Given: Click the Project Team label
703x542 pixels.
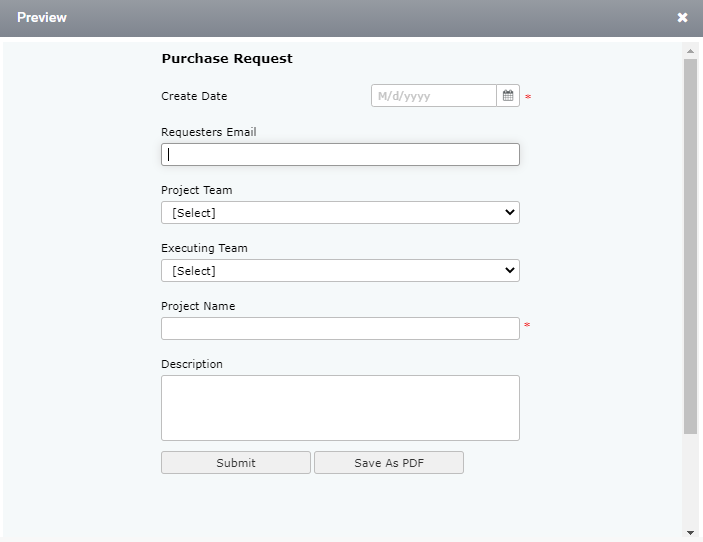Looking at the screenshot, I should (197, 190).
